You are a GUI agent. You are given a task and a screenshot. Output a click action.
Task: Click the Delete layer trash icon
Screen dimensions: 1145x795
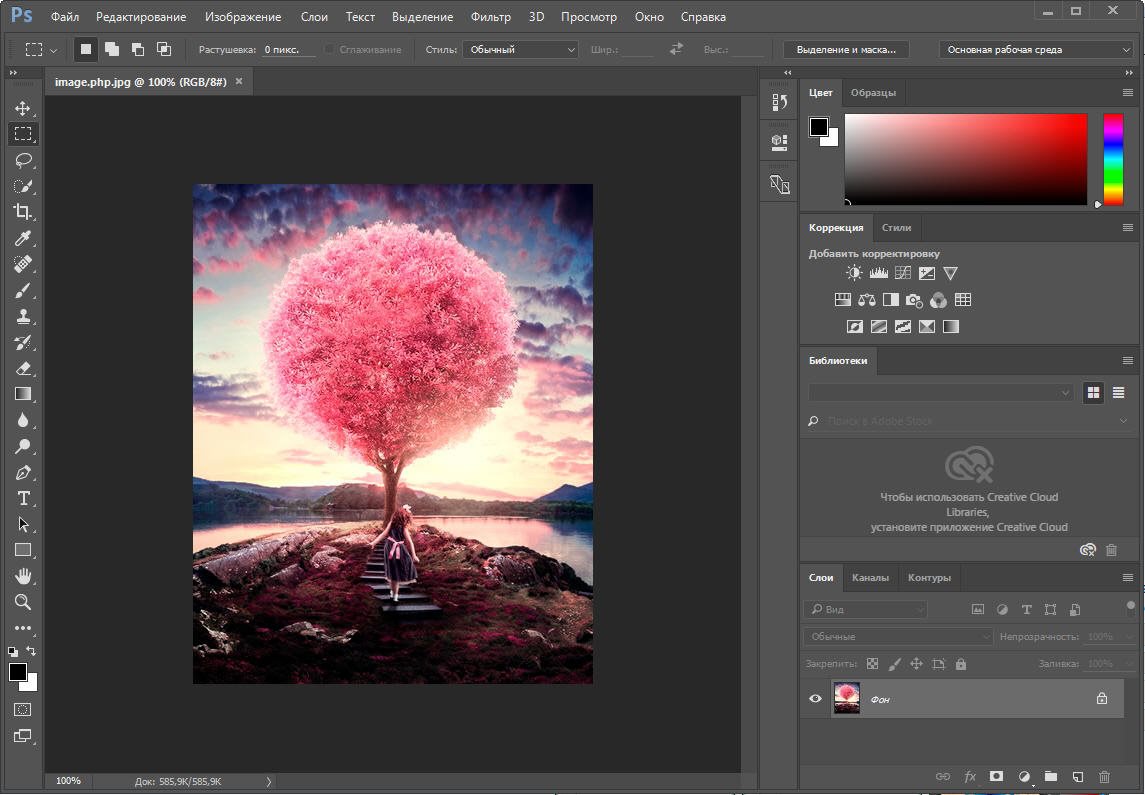(1104, 776)
